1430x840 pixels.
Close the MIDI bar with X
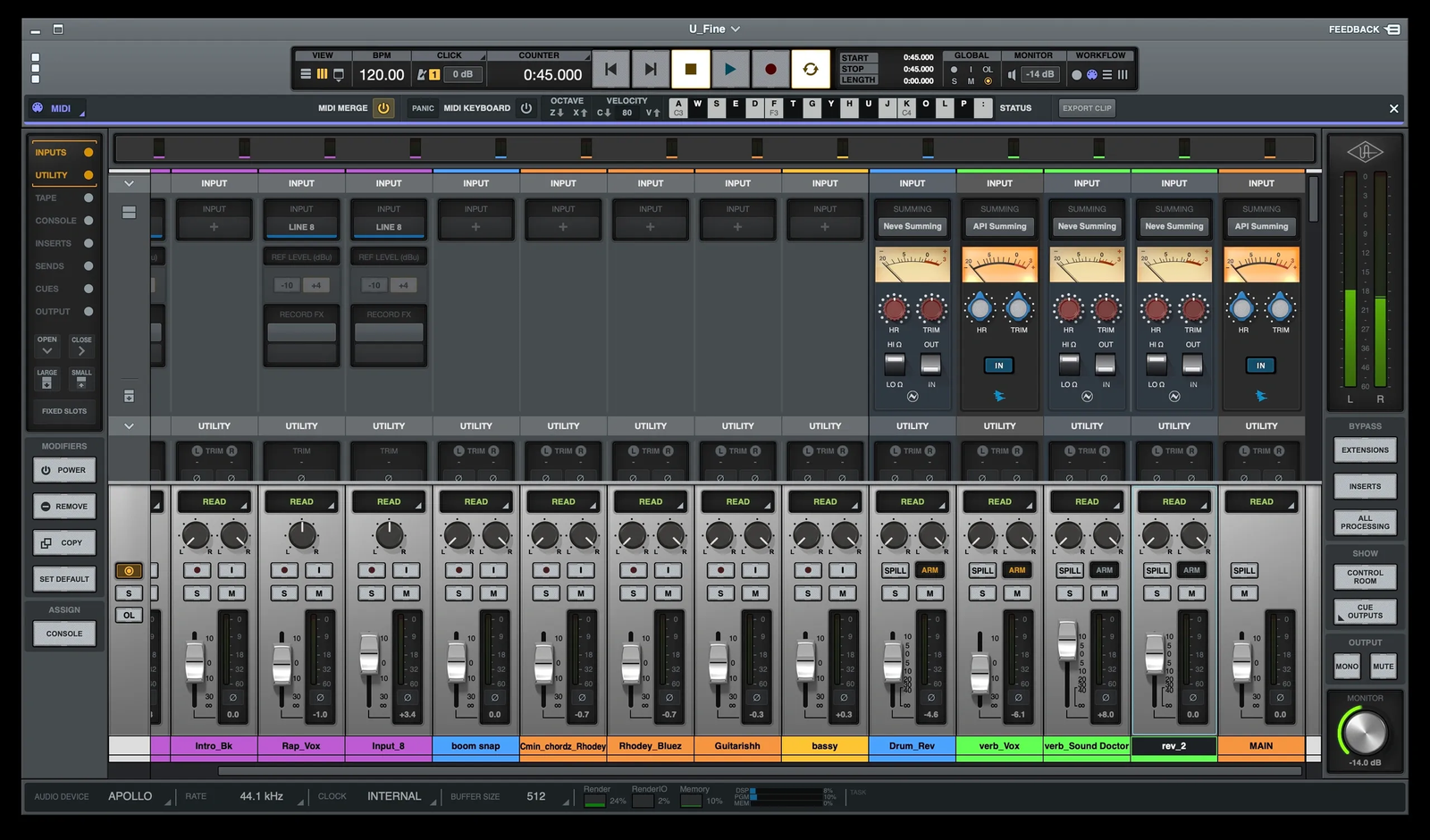[x=1393, y=109]
